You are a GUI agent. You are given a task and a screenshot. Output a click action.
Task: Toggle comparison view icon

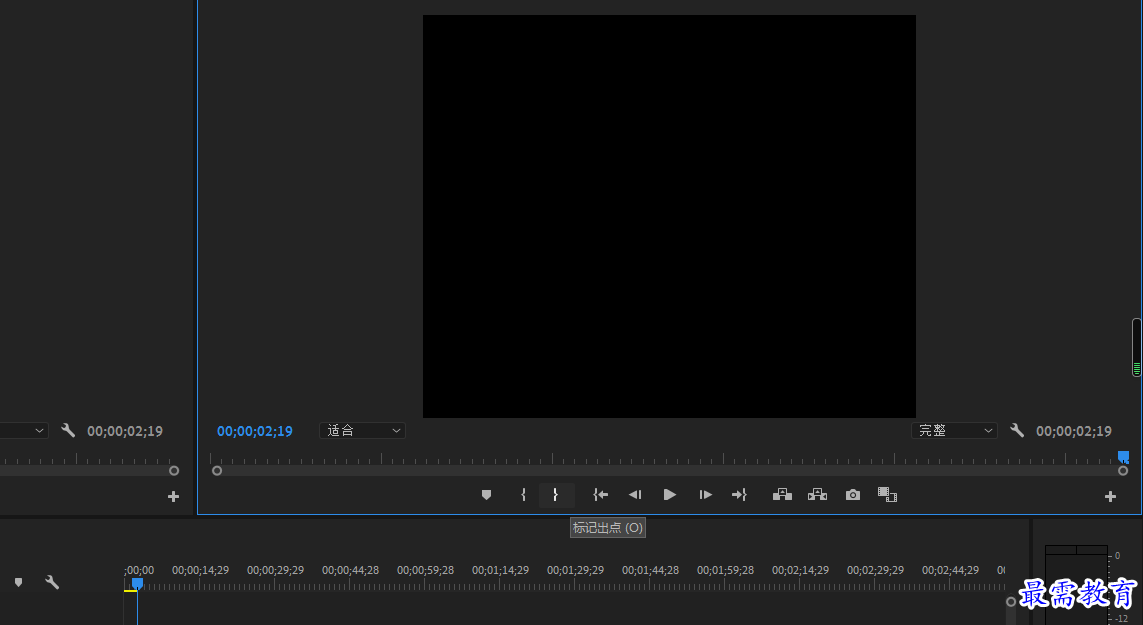(887, 495)
